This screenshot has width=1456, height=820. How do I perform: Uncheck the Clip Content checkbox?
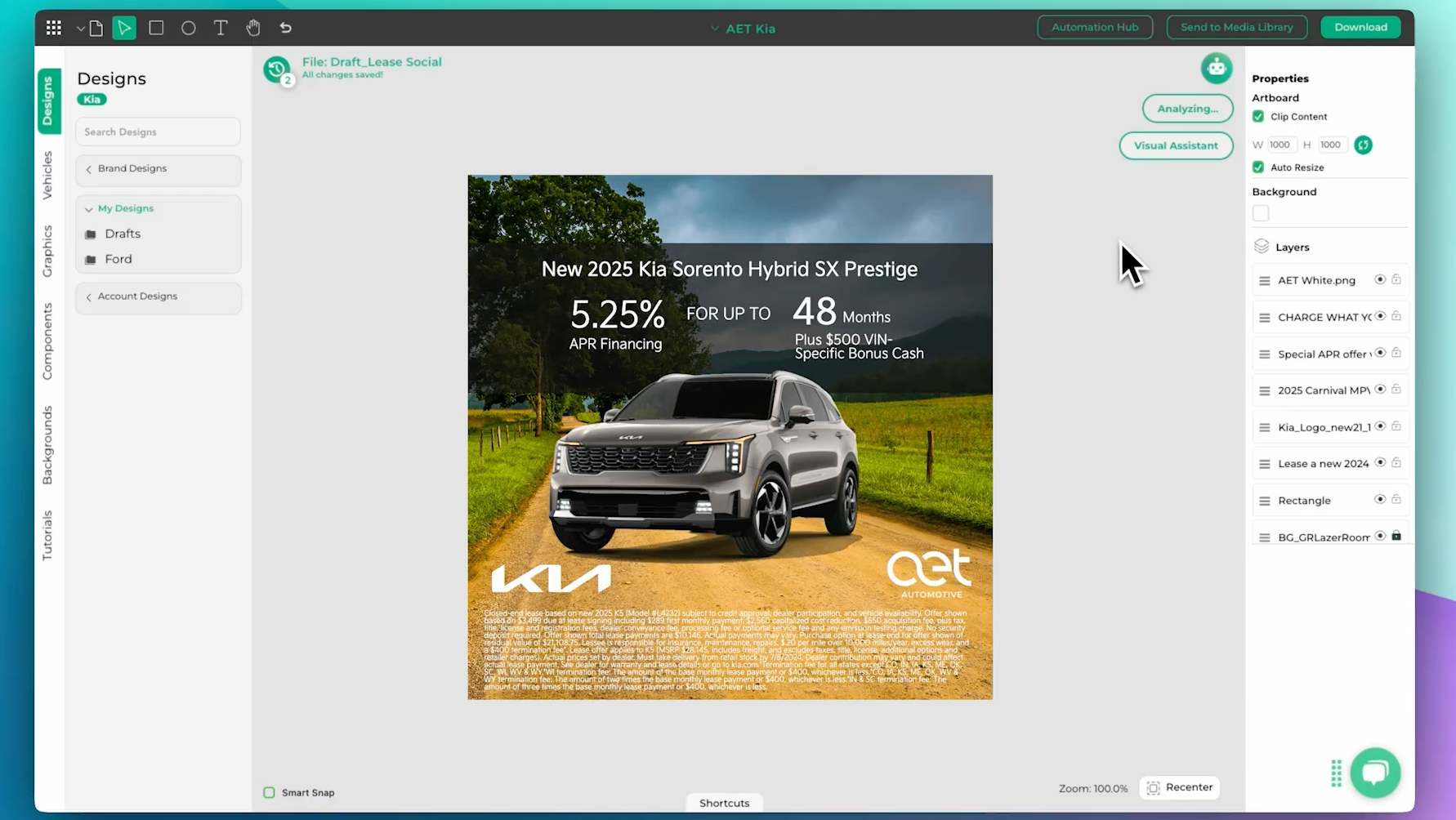pyautogui.click(x=1258, y=117)
